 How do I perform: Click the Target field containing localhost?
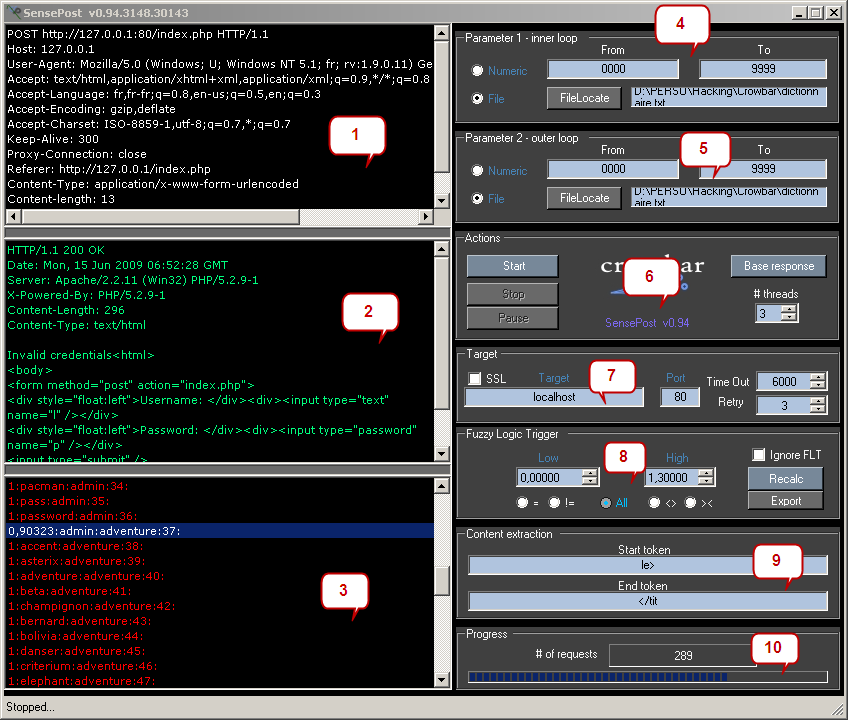[554, 397]
